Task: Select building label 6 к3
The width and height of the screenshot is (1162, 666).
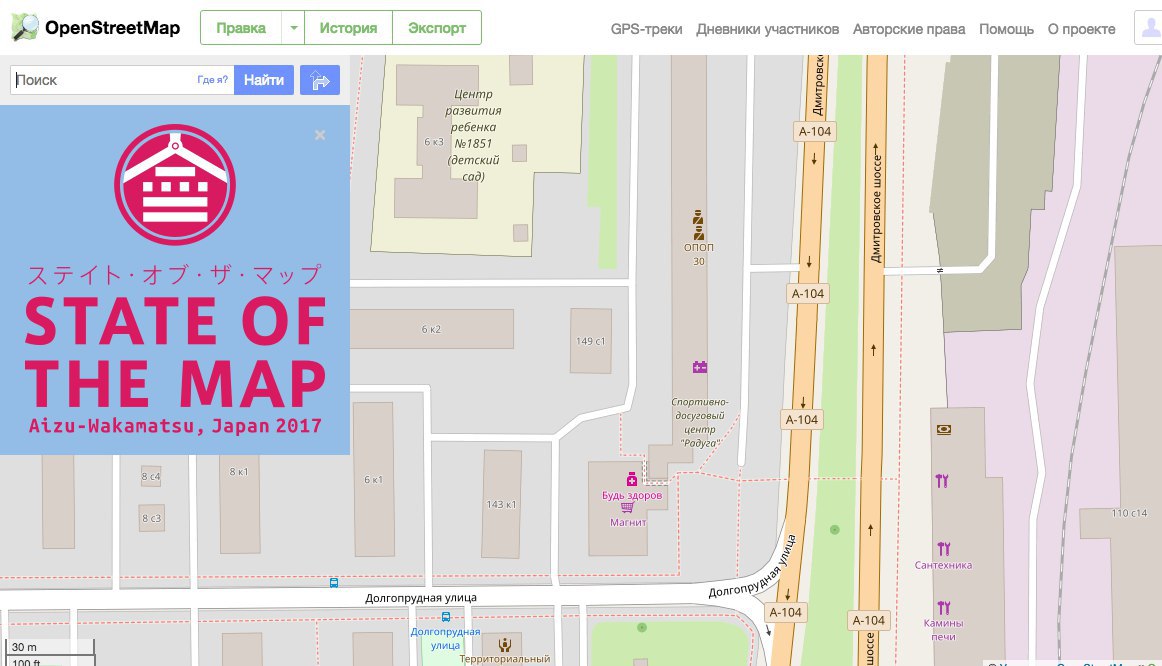Action: (x=434, y=141)
